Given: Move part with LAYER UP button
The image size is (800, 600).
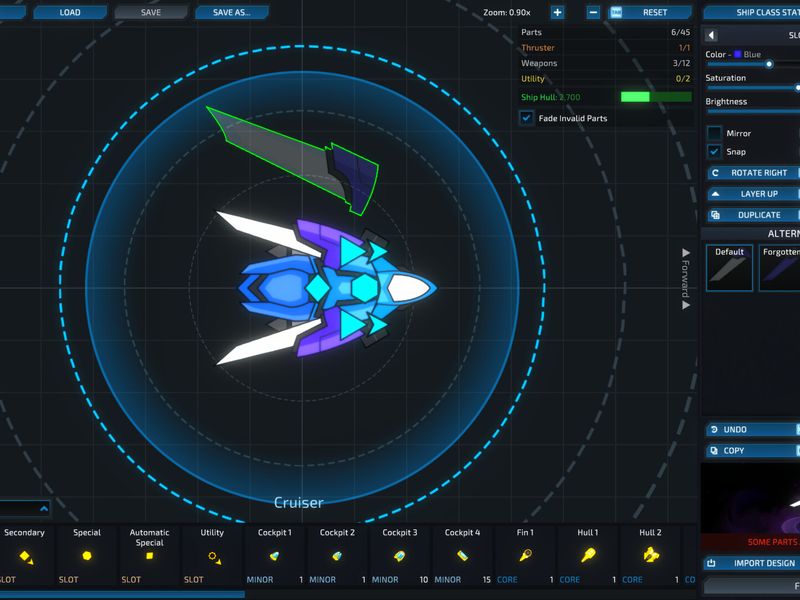Looking at the screenshot, I should point(753,194).
